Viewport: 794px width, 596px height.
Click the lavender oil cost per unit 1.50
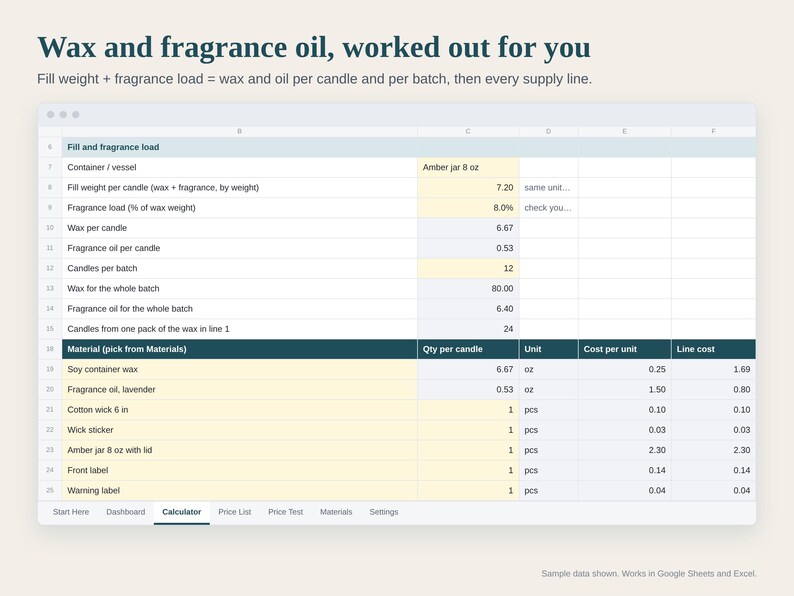(x=625, y=389)
